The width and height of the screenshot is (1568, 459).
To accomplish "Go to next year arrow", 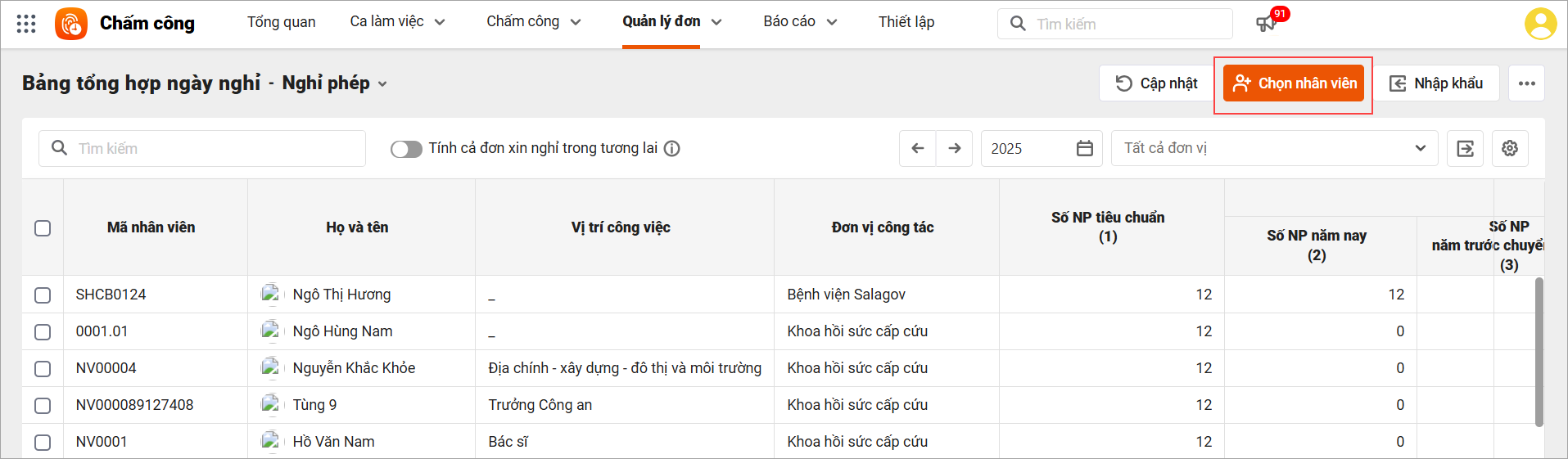I will point(954,149).
